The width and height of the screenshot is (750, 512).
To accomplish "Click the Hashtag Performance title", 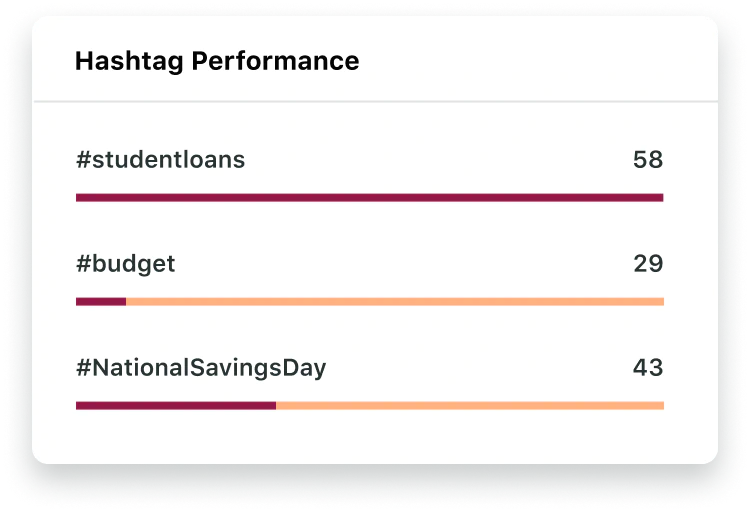I will pos(217,62).
